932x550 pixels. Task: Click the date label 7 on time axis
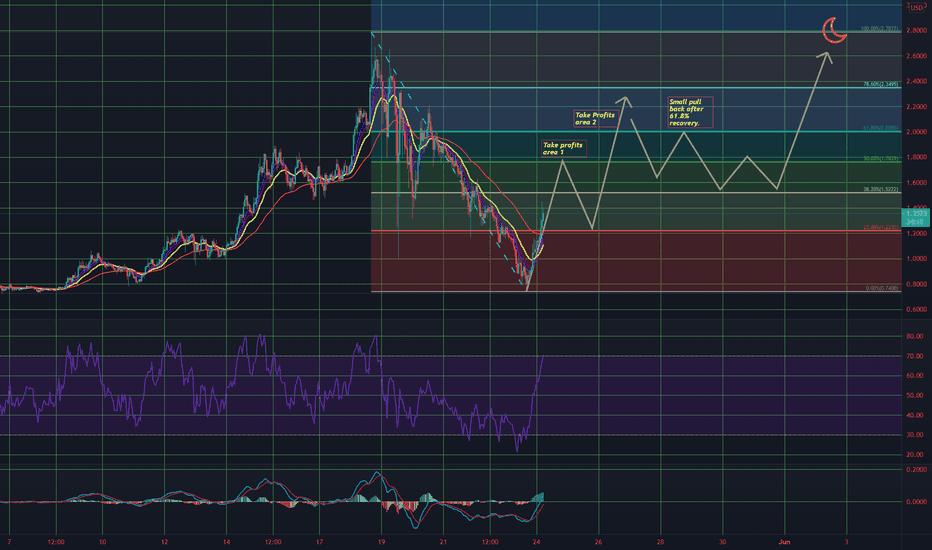click(10, 542)
